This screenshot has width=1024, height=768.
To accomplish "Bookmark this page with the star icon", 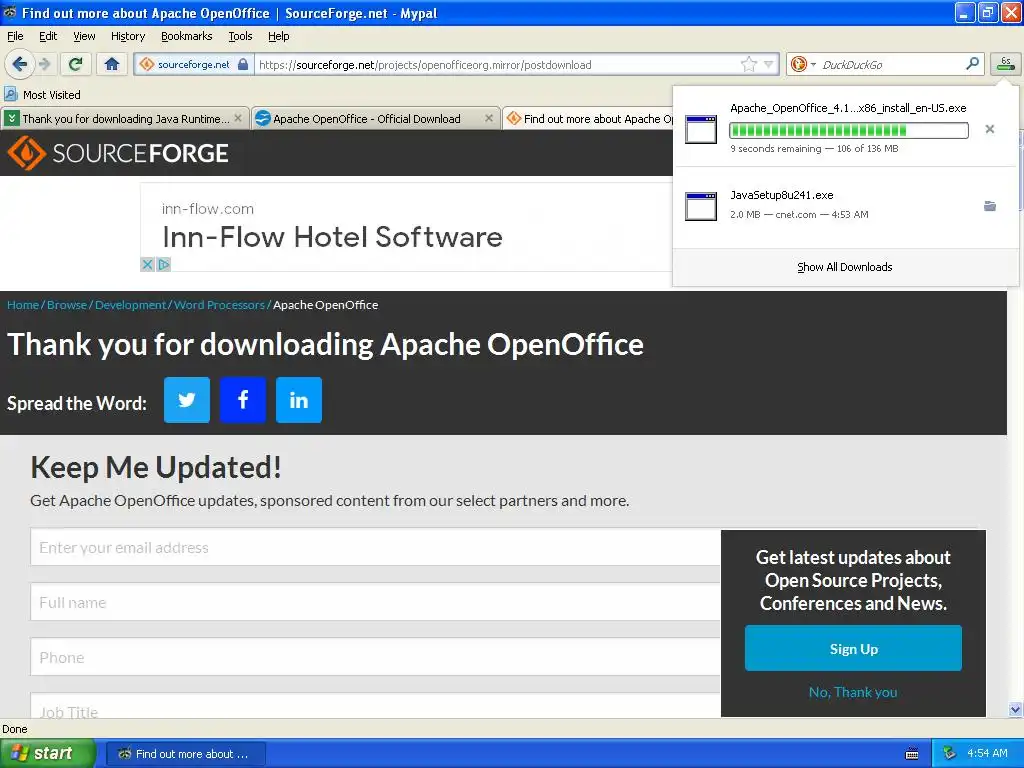I will (x=748, y=64).
